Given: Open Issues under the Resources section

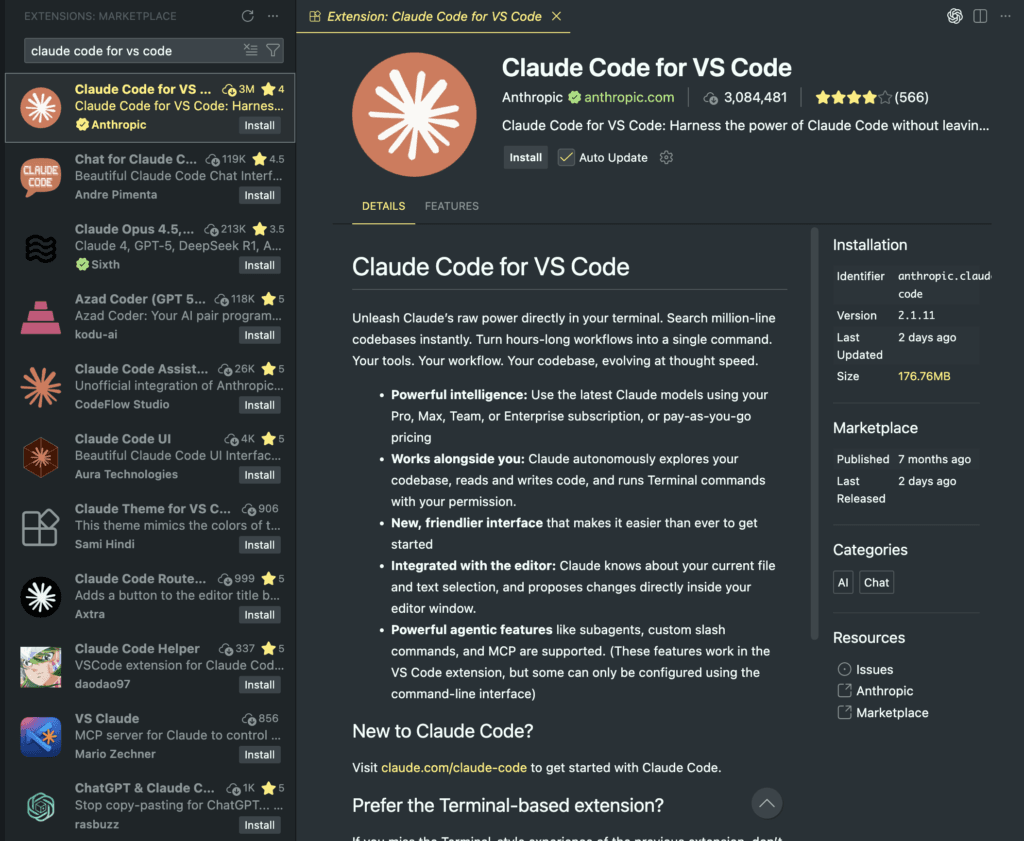Looking at the screenshot, I should (875, 669).
